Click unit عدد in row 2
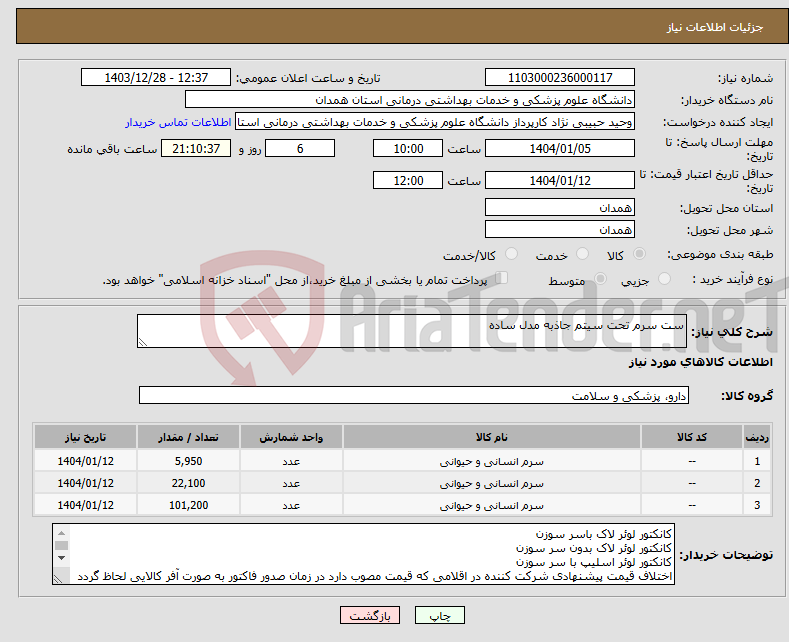Viewport: 789px width, 642px height. pyautogui.click(x=291, y=484)
